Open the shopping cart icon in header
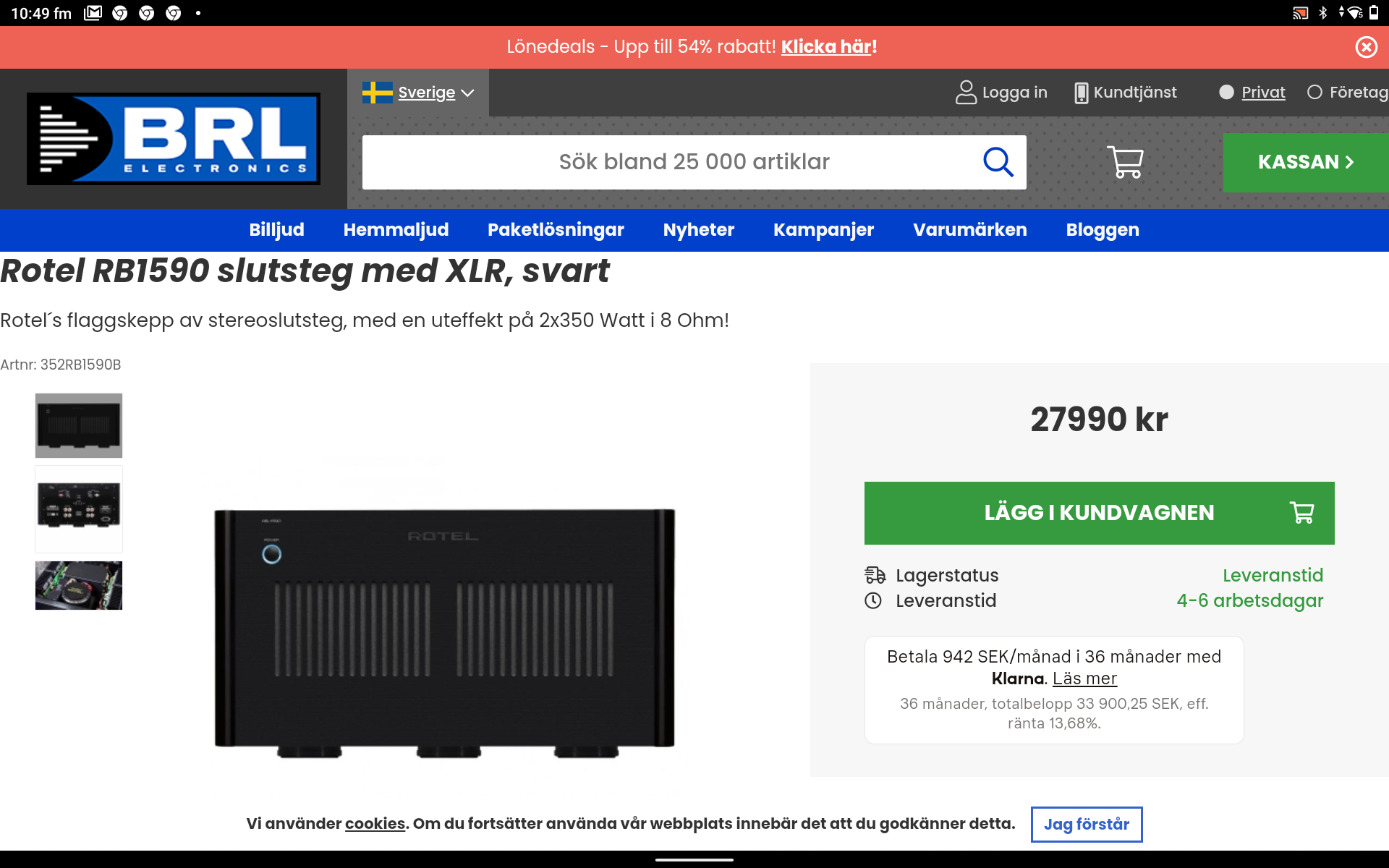This screenshot has width=1389, height=868. [x=1125, y=162]
